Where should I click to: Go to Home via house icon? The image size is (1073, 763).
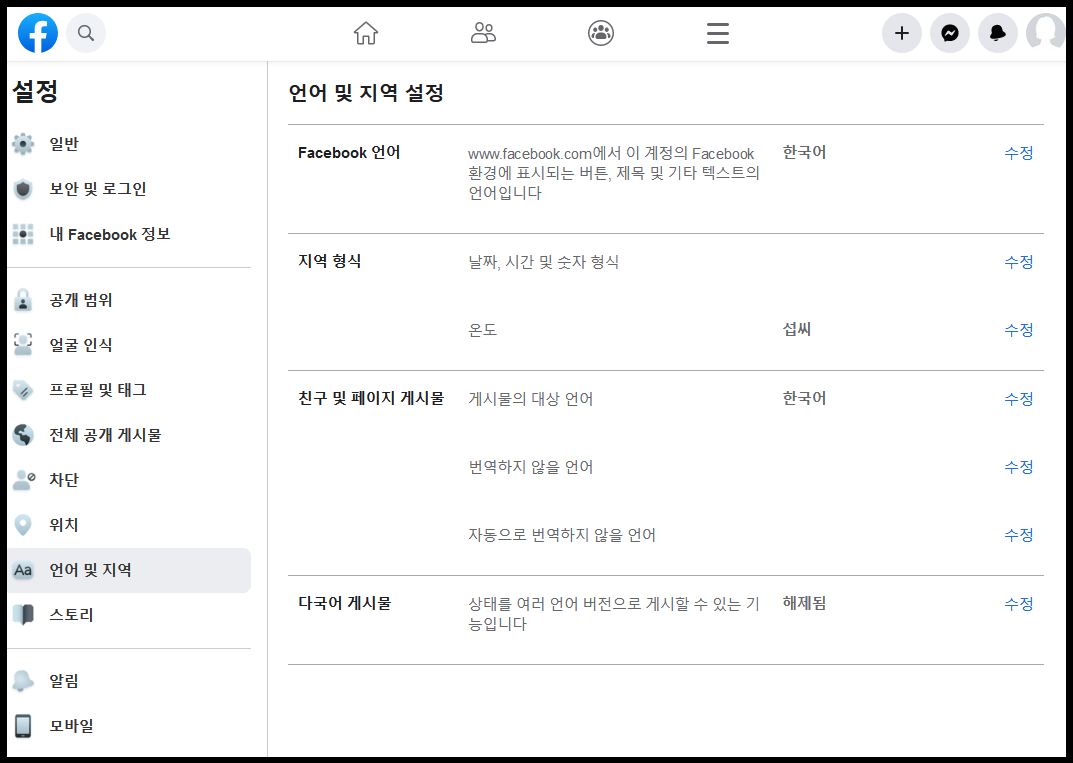tap(365, 33)
